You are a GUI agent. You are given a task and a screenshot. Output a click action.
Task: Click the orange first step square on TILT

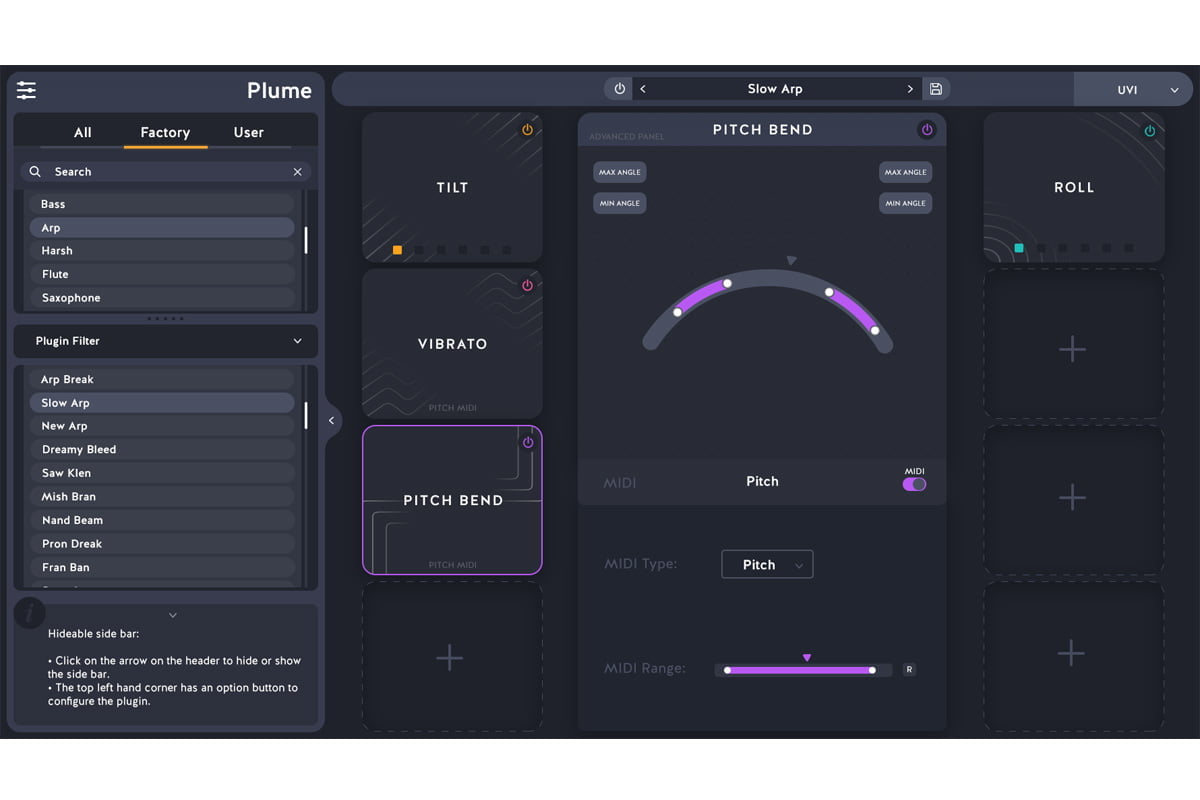point(397,250)
